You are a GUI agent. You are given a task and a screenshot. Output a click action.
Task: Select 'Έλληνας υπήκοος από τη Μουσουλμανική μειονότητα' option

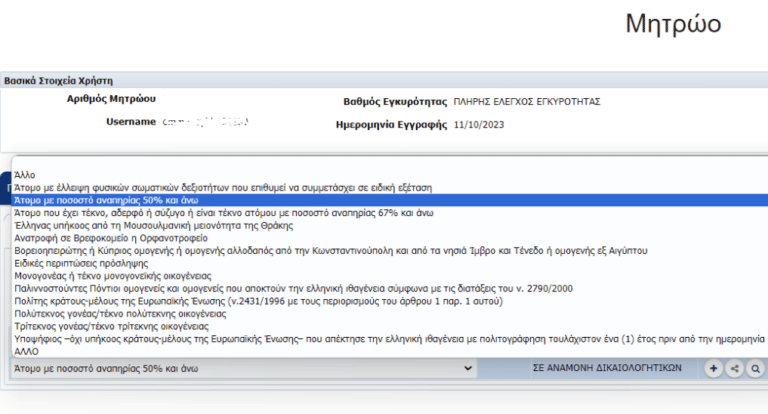(x=390, y=225)
